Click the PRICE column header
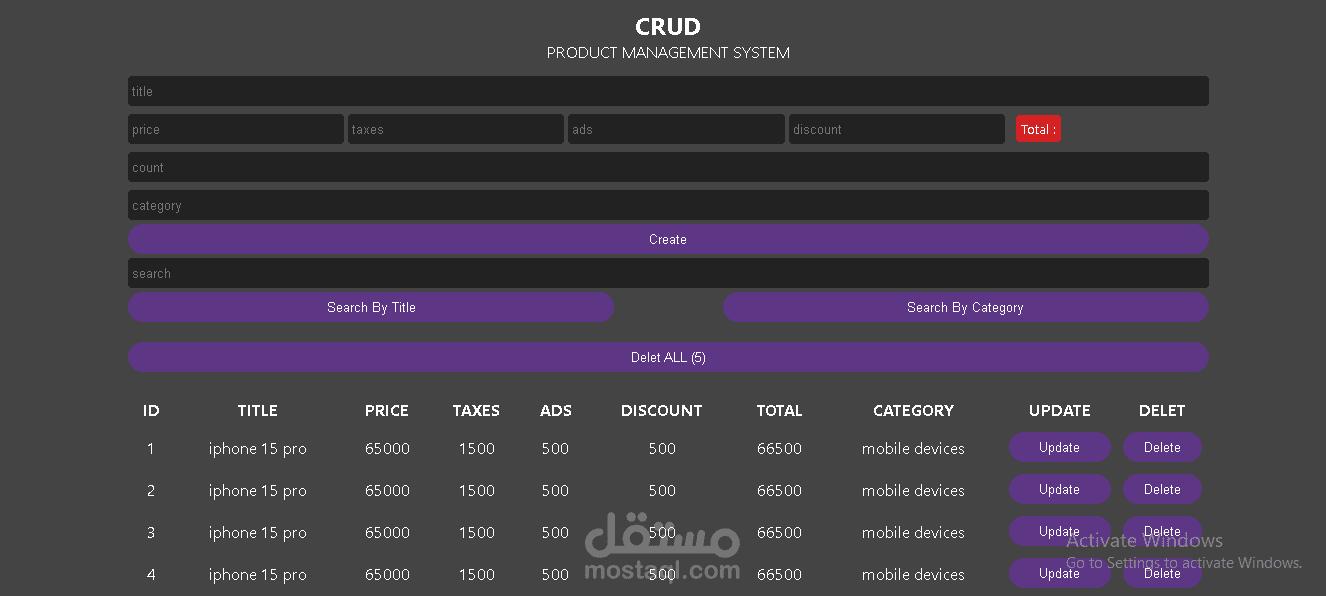The width and height of the screenshot is (1326, 596). point(387,410)
